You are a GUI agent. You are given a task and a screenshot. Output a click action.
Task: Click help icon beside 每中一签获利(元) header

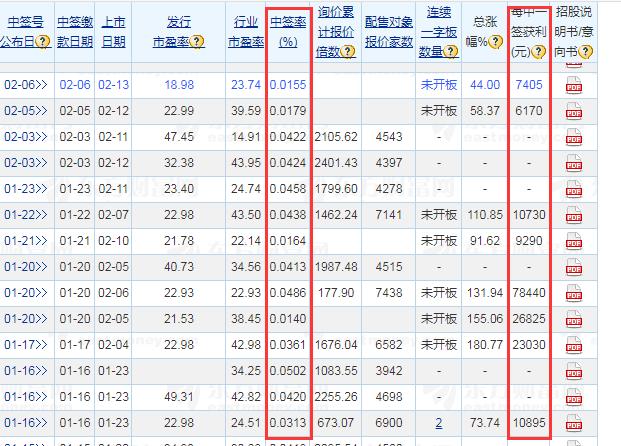[x=538, y=51]
